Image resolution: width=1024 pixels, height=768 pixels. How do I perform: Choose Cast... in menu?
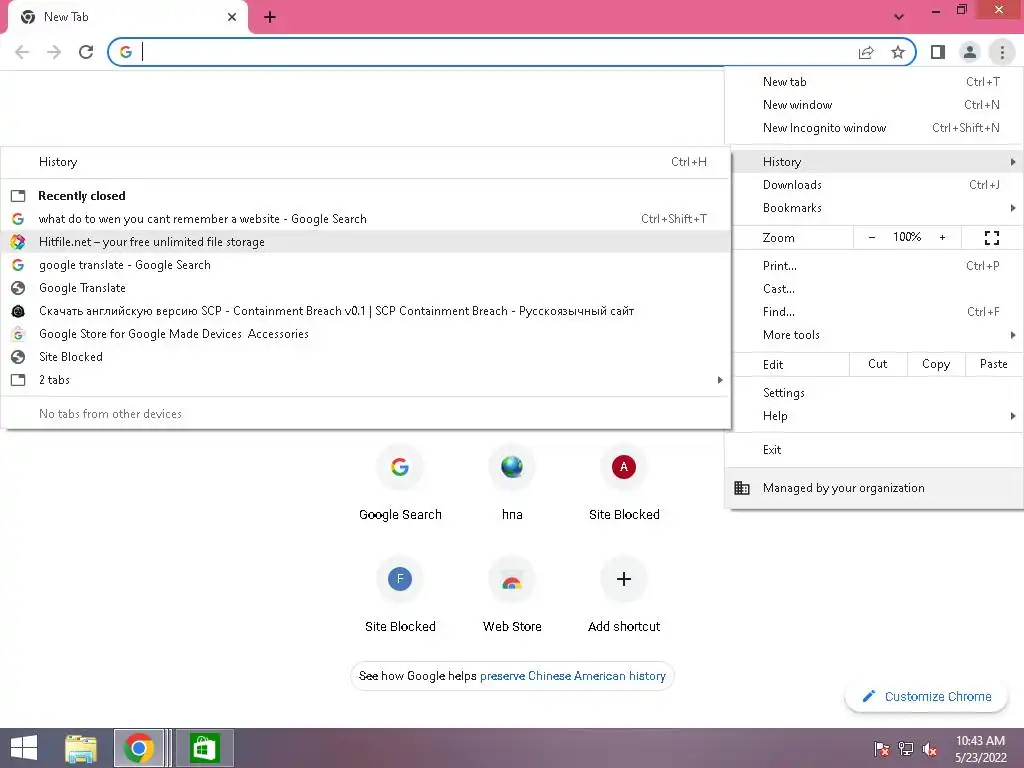point(874,289)
